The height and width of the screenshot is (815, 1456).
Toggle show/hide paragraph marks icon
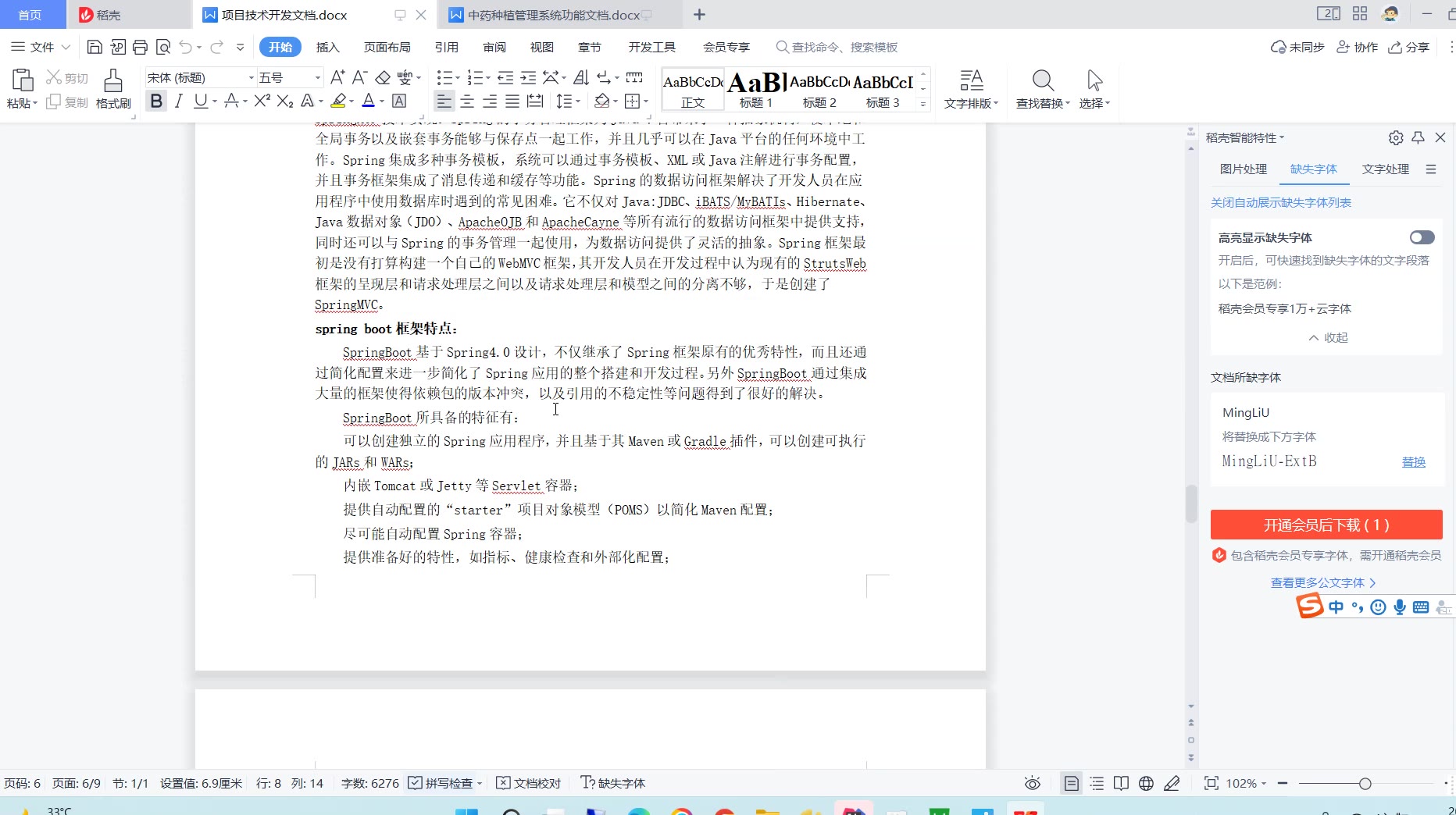tap(605, 77)
